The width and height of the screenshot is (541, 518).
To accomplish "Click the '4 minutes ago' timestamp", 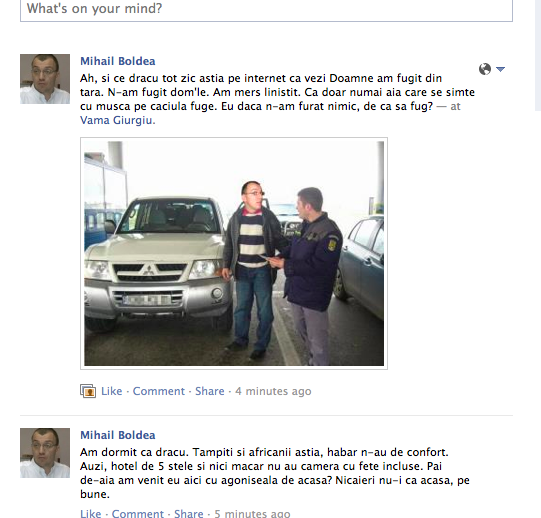I will (273, 391).
